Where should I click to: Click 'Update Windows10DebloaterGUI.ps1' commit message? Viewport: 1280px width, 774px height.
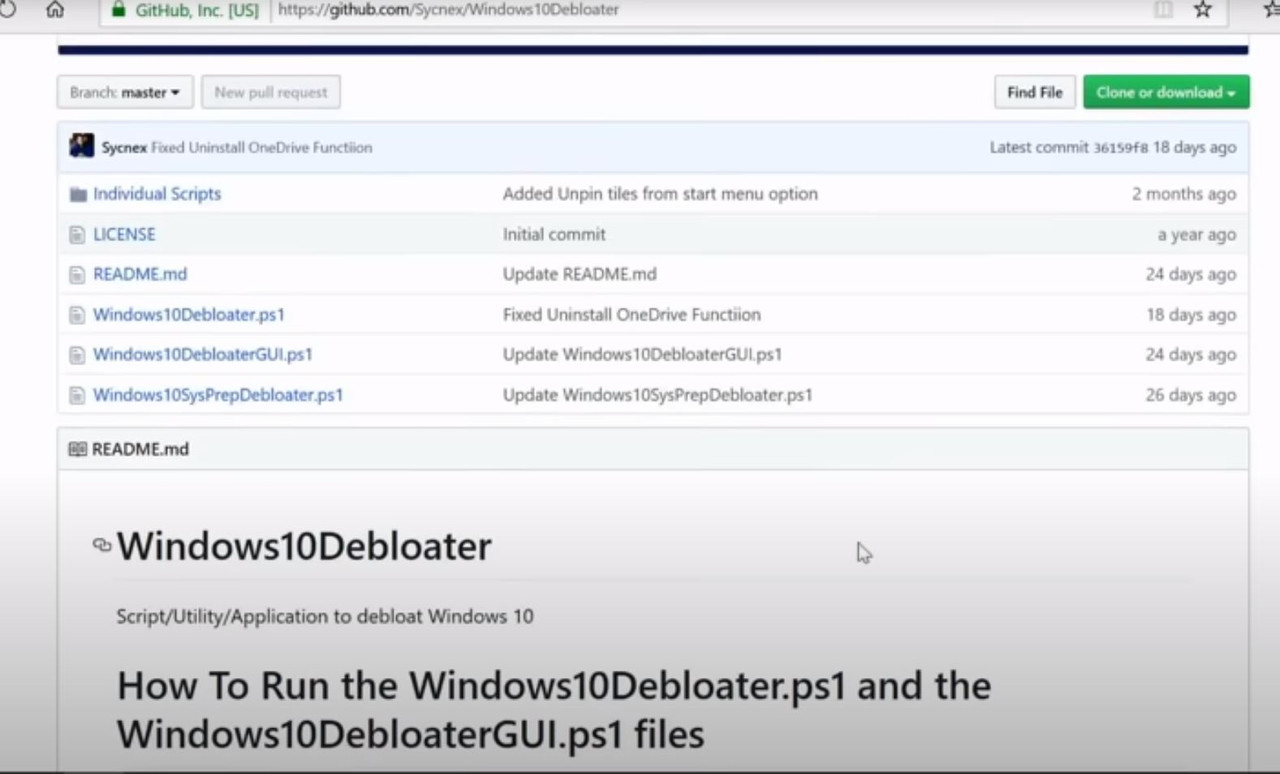tap(642, 354)
